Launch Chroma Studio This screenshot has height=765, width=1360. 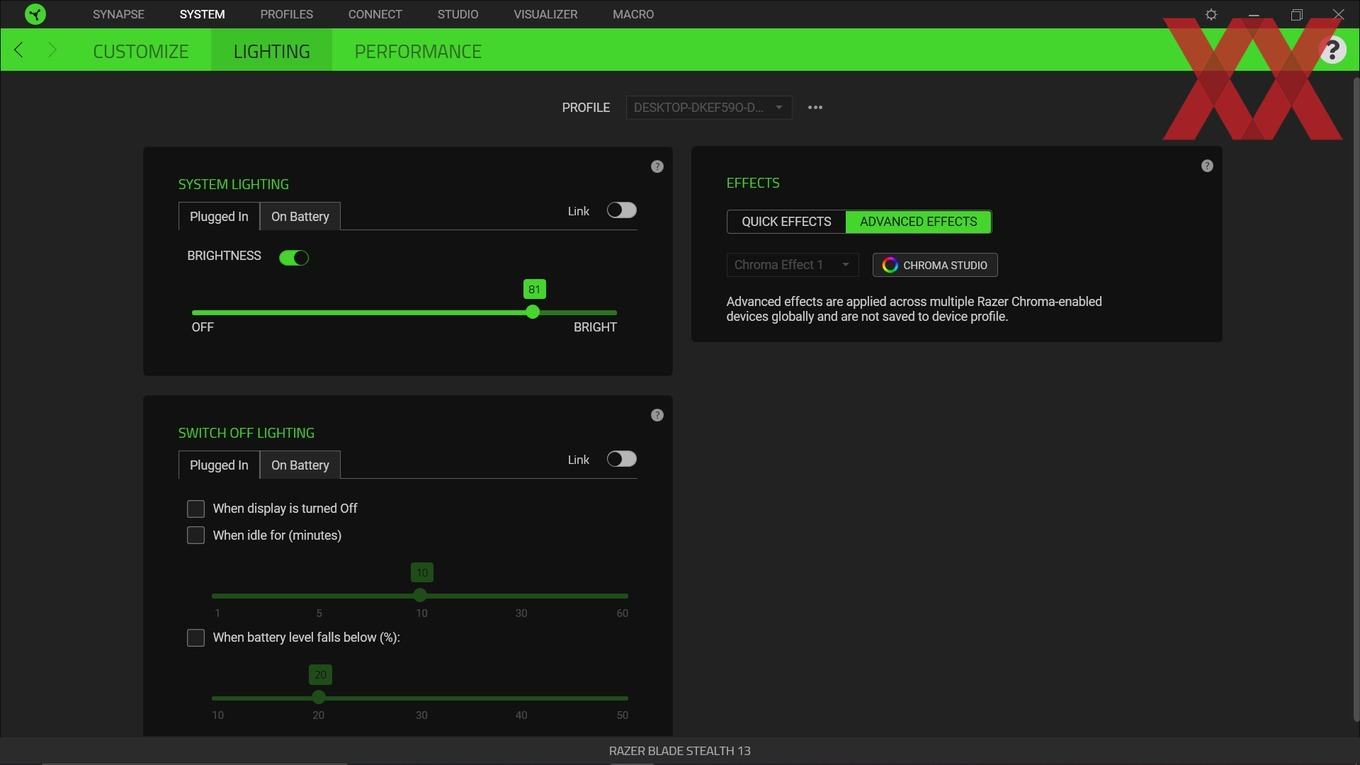[935, 265]
